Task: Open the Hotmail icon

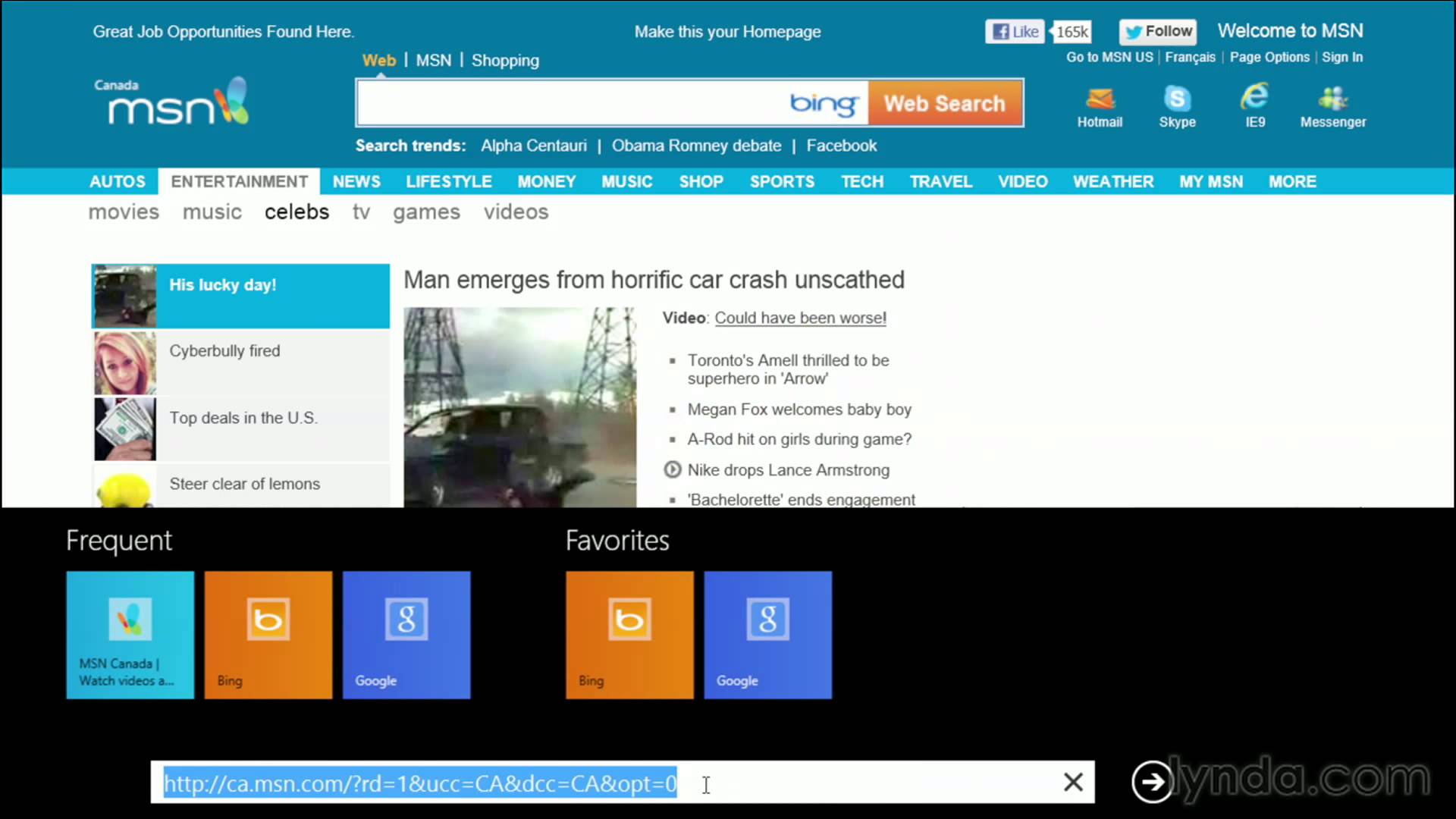Action: pyautogui.click(x=1100, y=107)
